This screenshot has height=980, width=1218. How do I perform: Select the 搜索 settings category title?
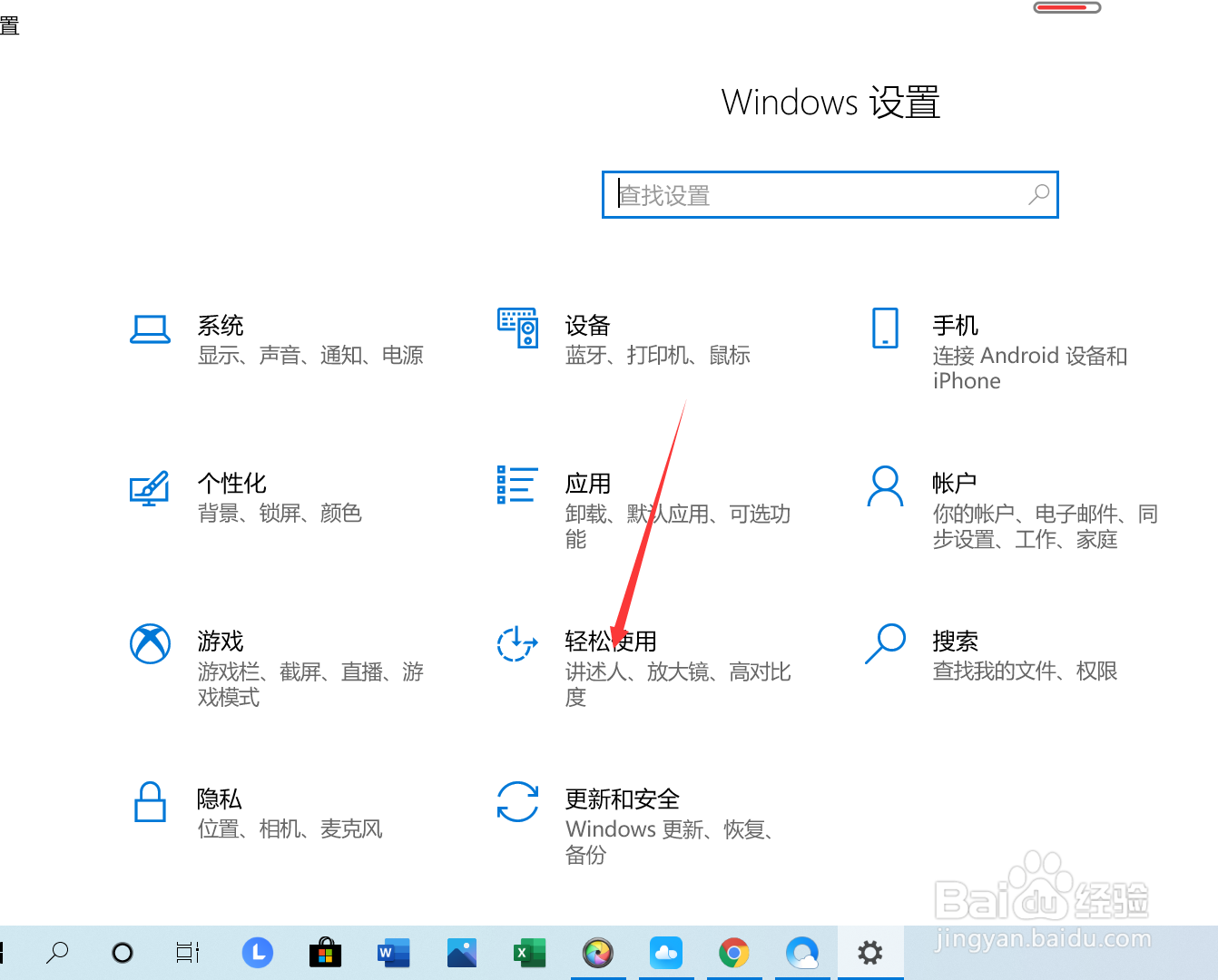[956, 641]
